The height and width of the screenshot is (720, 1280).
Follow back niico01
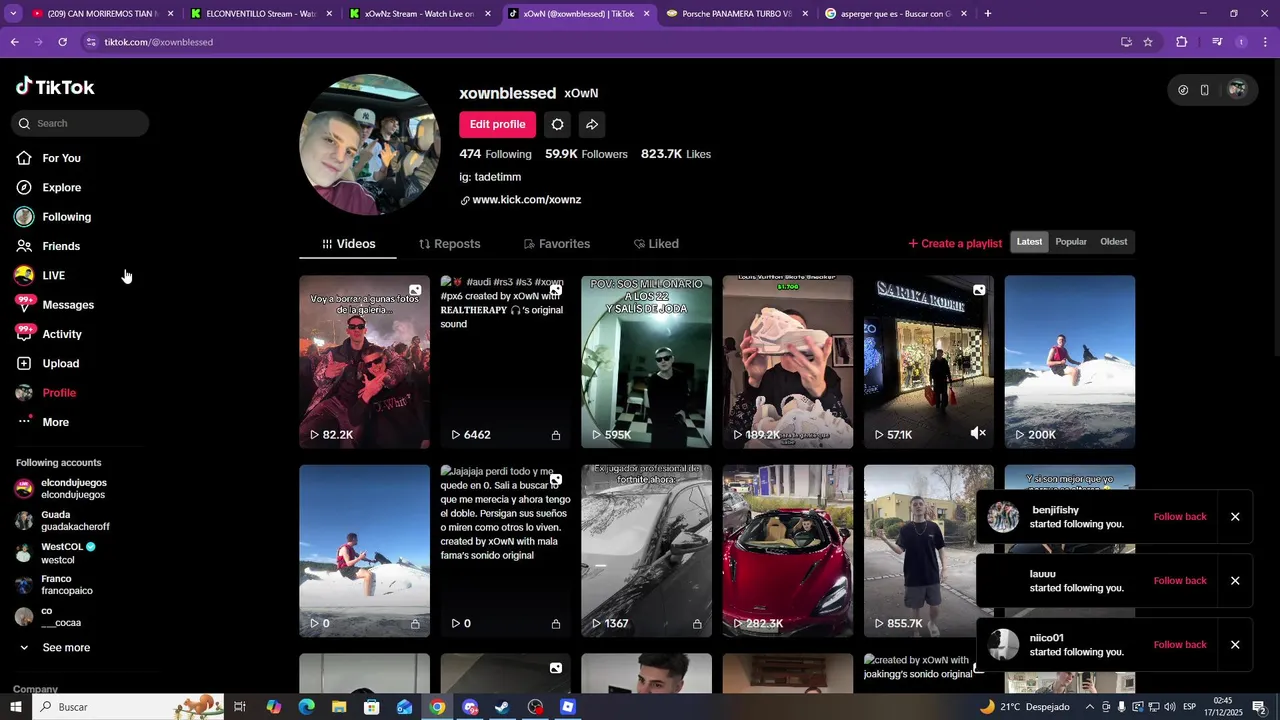(1180, 645)
